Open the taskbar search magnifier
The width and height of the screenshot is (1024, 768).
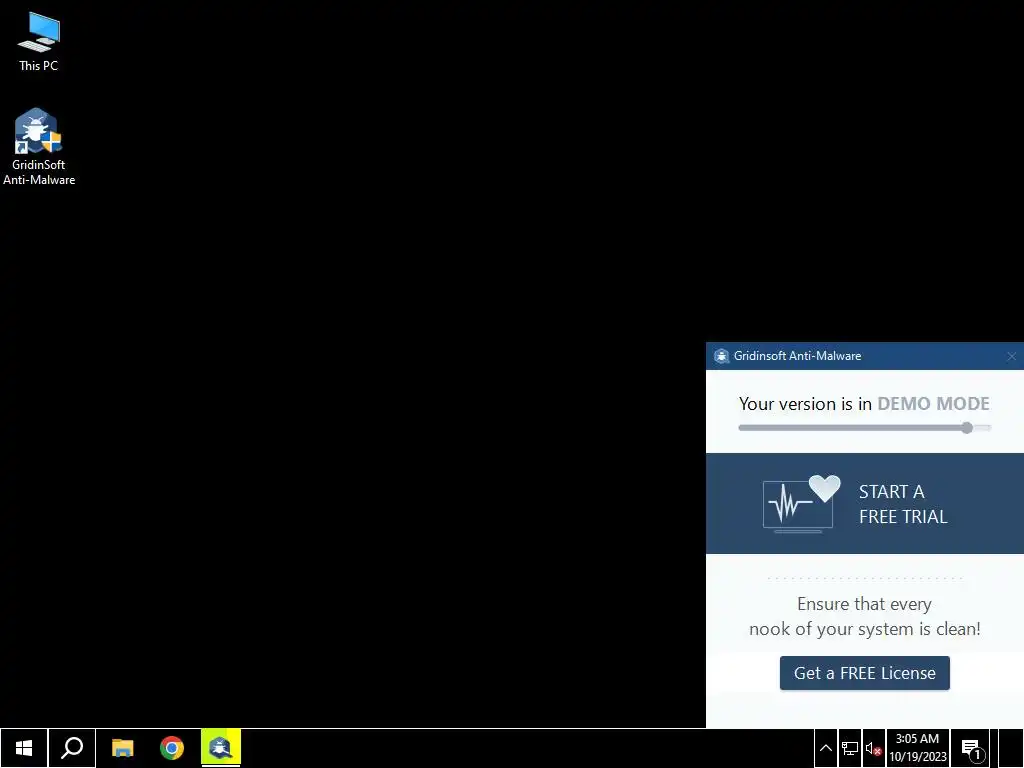72,748
